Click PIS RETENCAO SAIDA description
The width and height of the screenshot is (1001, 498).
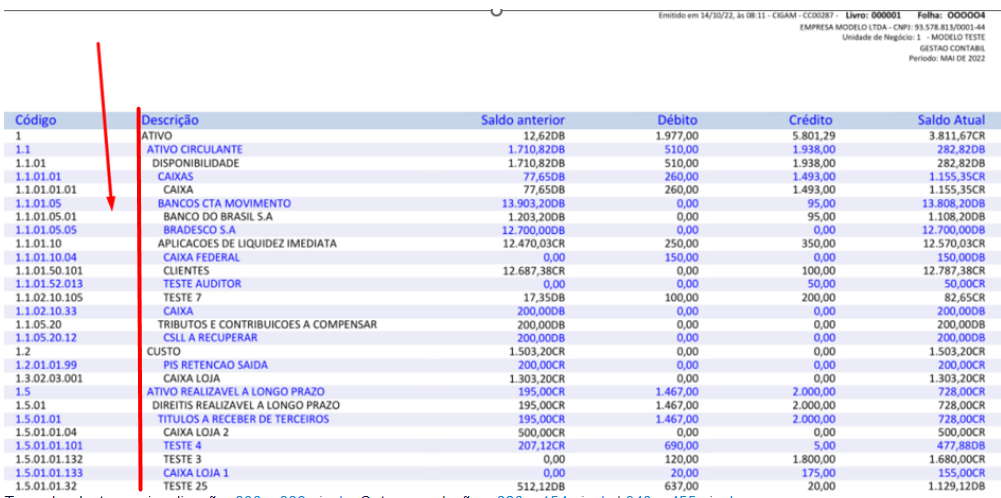point(215,365)
